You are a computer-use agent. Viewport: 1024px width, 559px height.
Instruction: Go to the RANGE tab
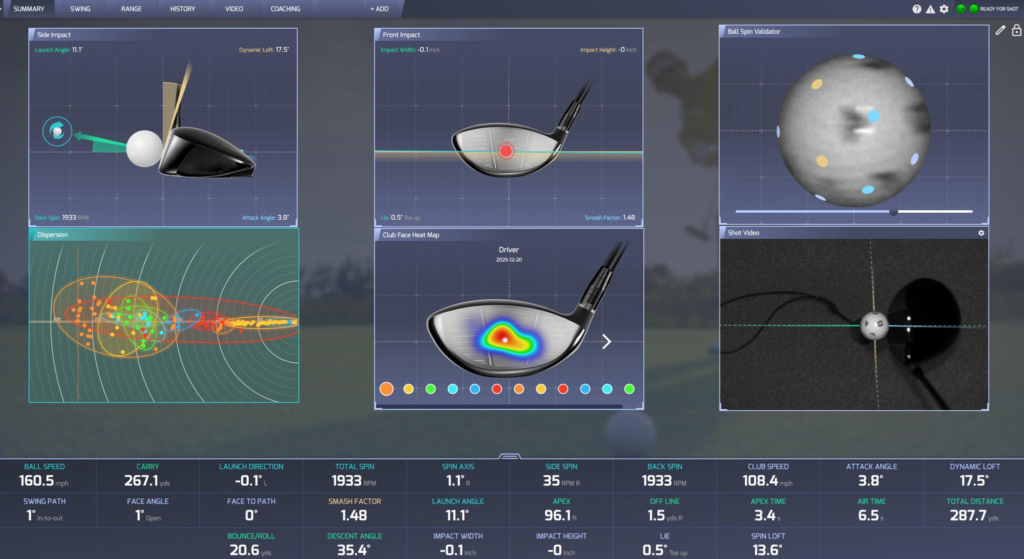(x=131, y=8)
